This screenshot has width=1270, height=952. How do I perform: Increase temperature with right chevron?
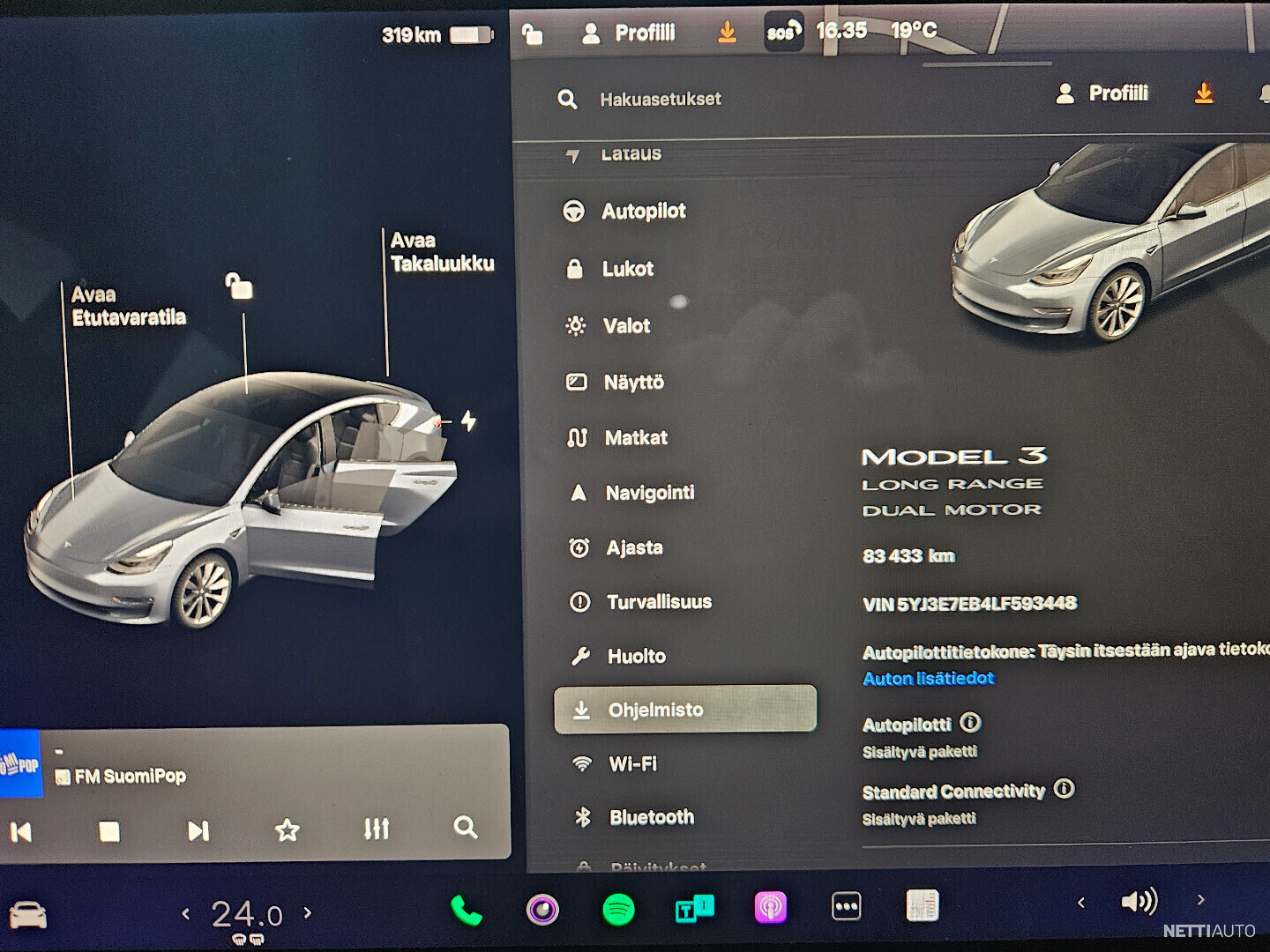(x=308, y=913)
